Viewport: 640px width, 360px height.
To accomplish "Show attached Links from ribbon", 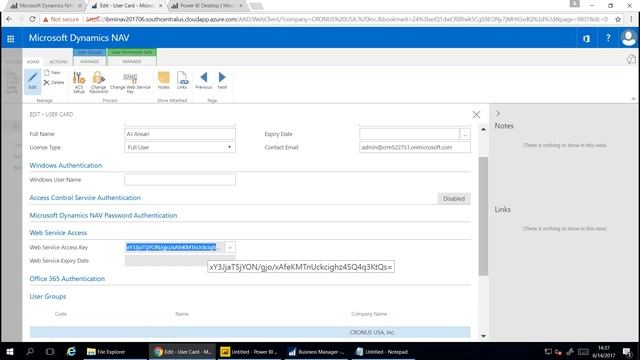I will (182, 80).
